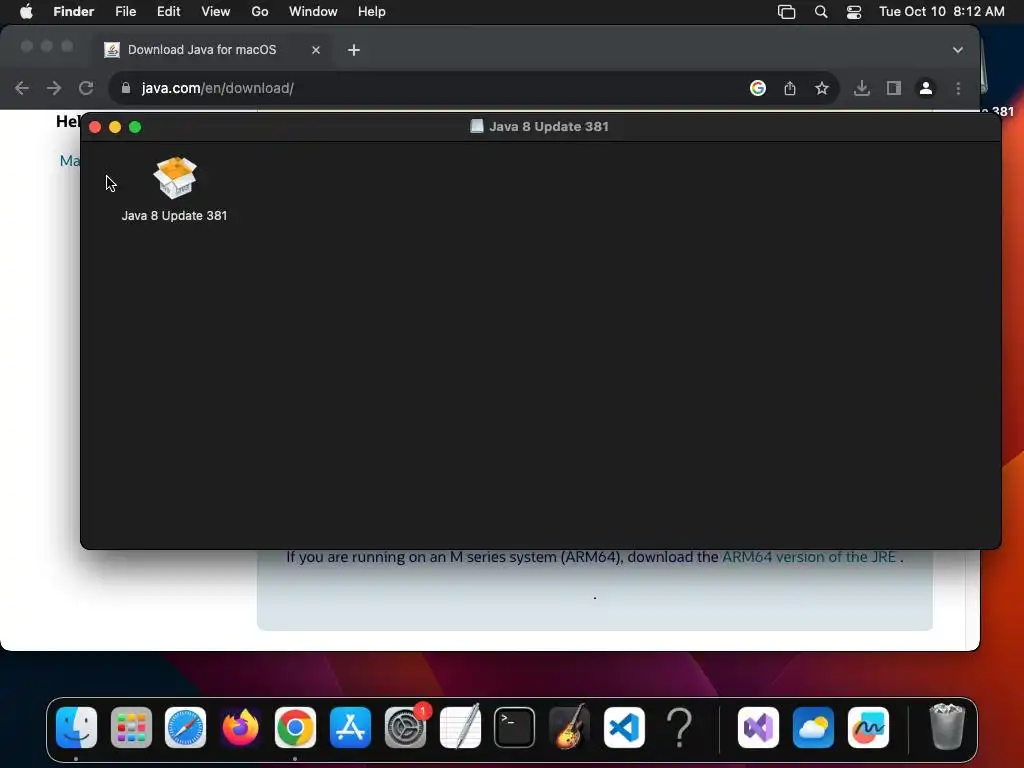Click the Google icon in the address bar
Screen dimensions: 1024x768
tap(758, 88)
